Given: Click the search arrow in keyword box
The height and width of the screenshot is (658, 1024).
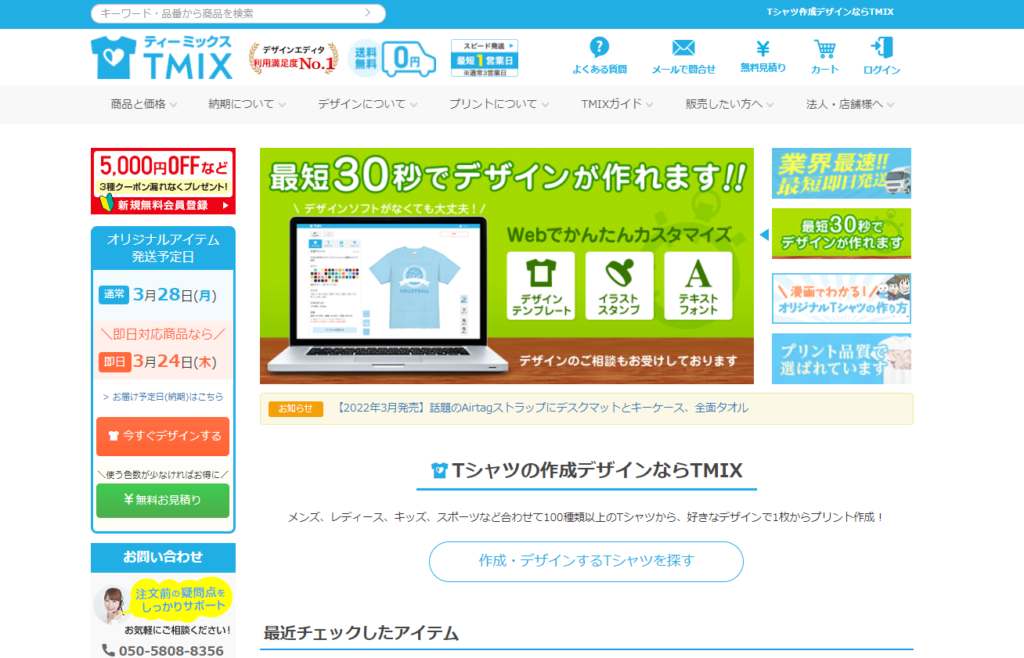Looking at the screenshot, I should point(368,12).
